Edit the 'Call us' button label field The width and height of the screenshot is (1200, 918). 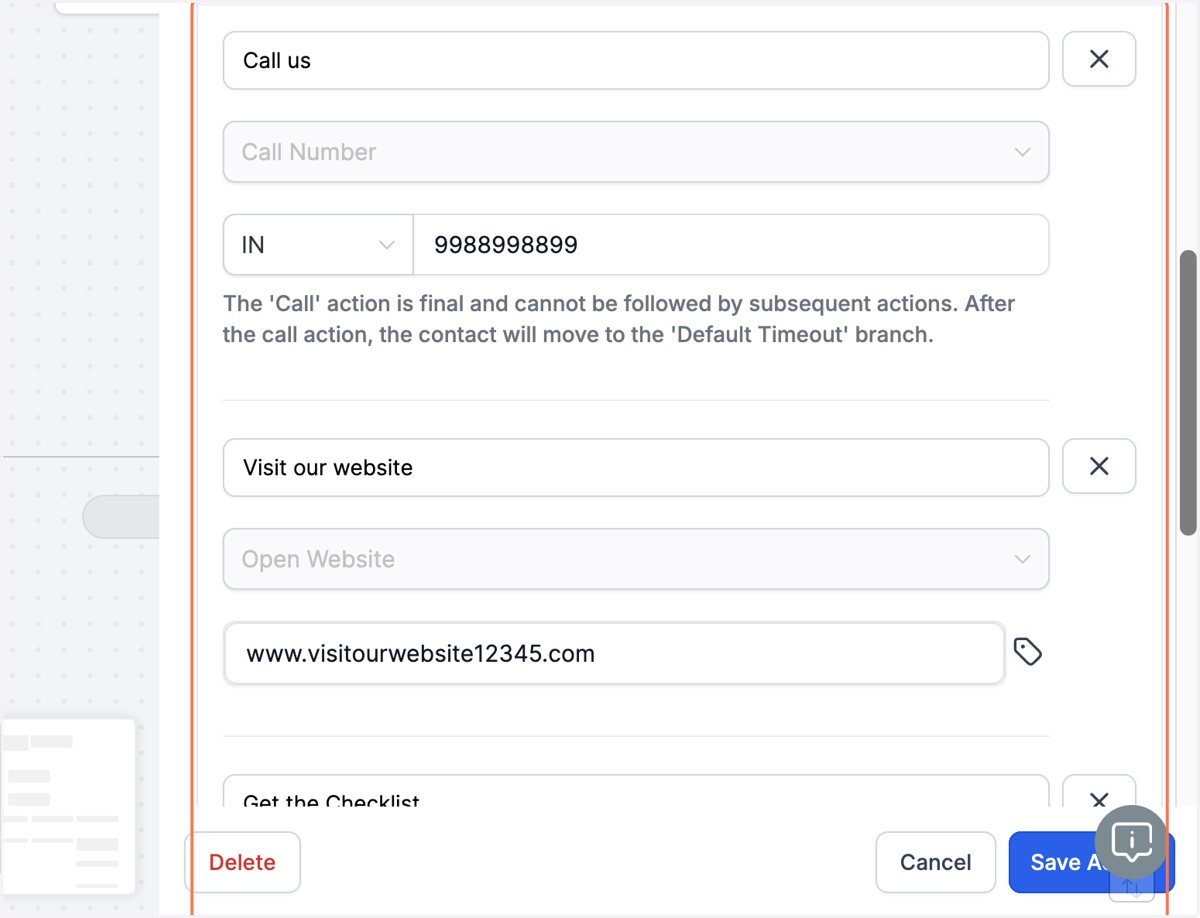point(636,60)
